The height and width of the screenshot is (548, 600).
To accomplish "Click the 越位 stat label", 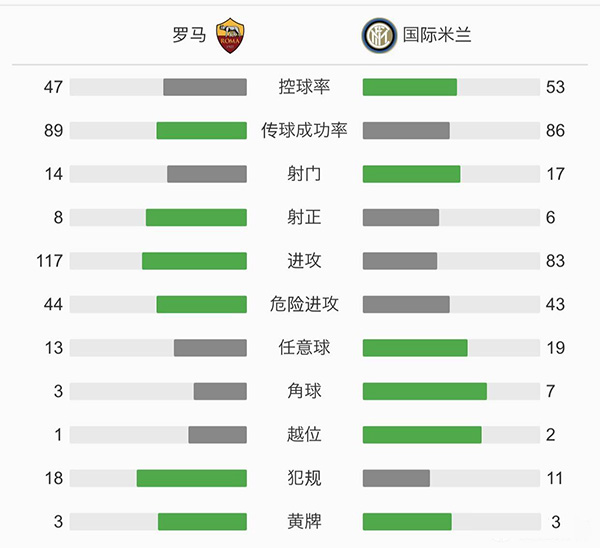I will [x=304, y=435].
